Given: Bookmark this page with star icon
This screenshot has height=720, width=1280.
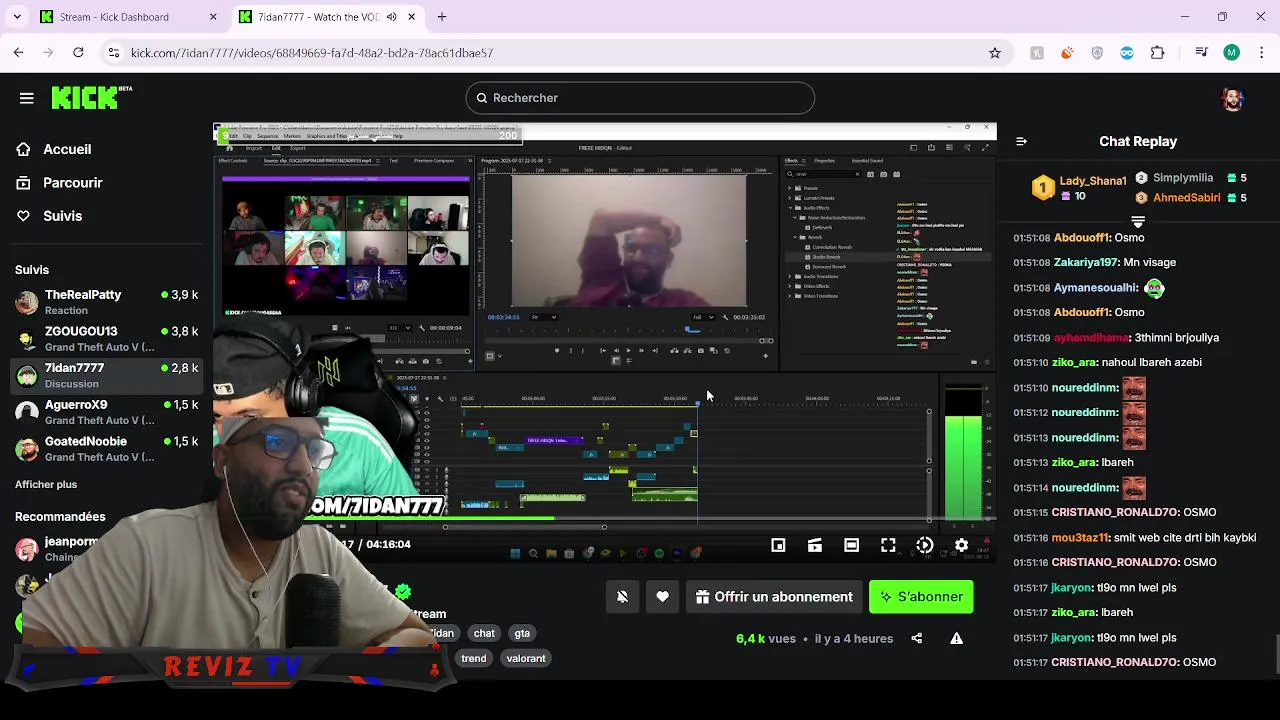Looking at the screenshot, I should tap(995, 53).
